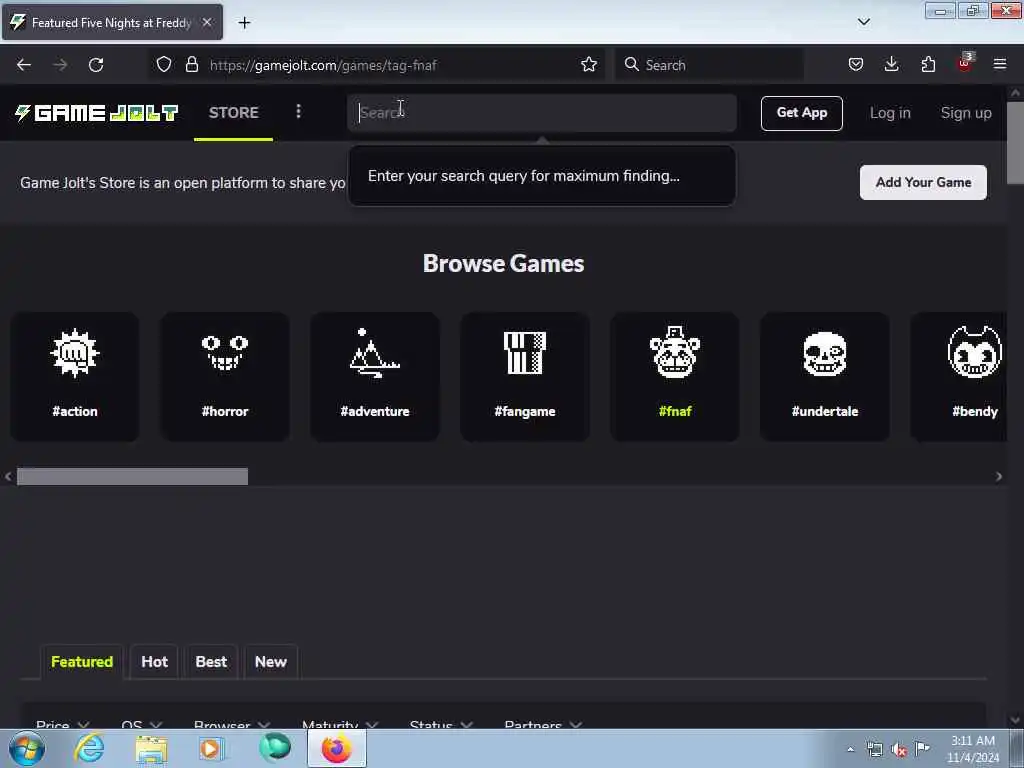Expand the Status filter dropdown

click(441, 724)
